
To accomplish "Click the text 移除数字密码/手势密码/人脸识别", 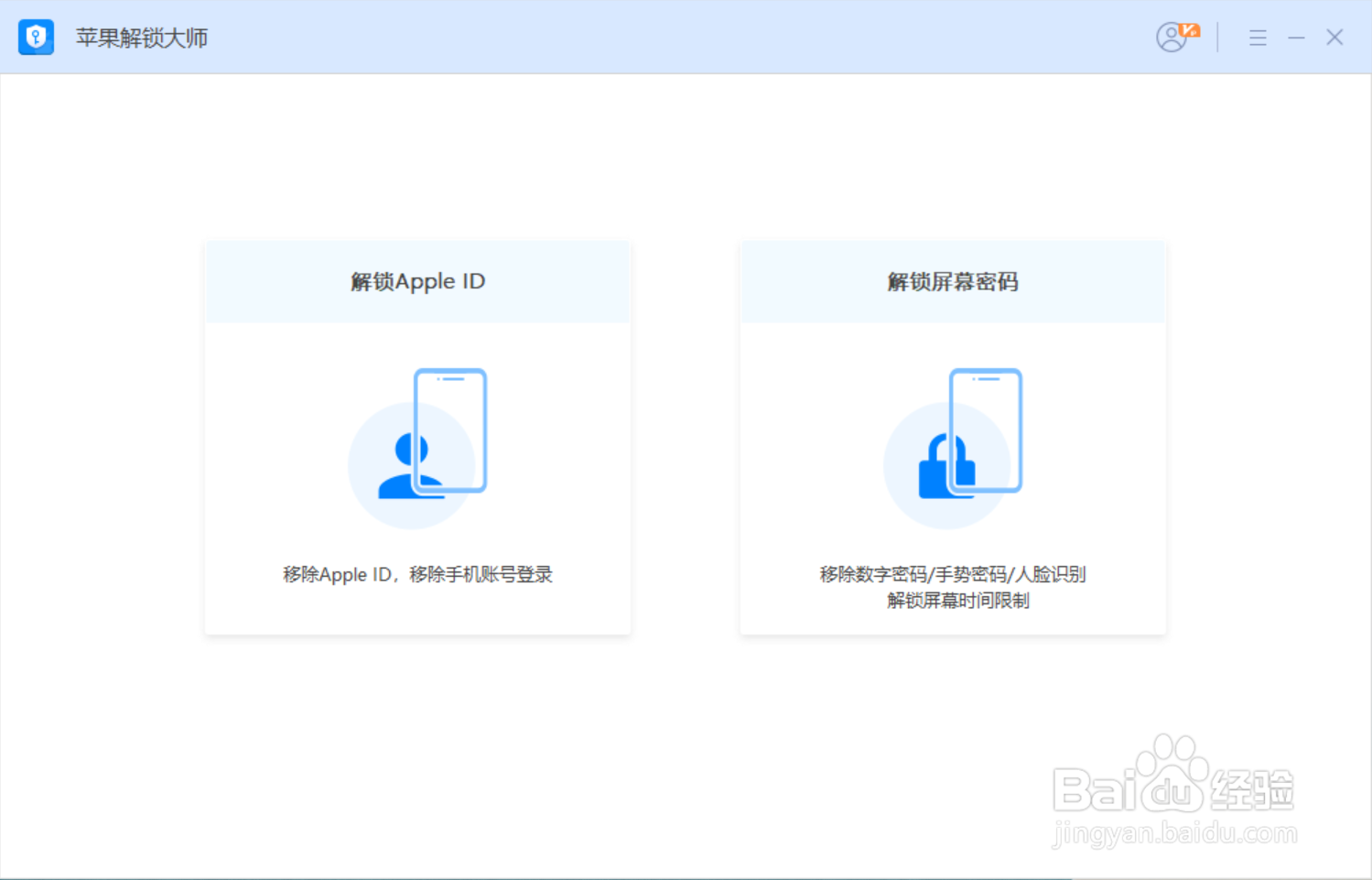I will click(x=953, y=574).
